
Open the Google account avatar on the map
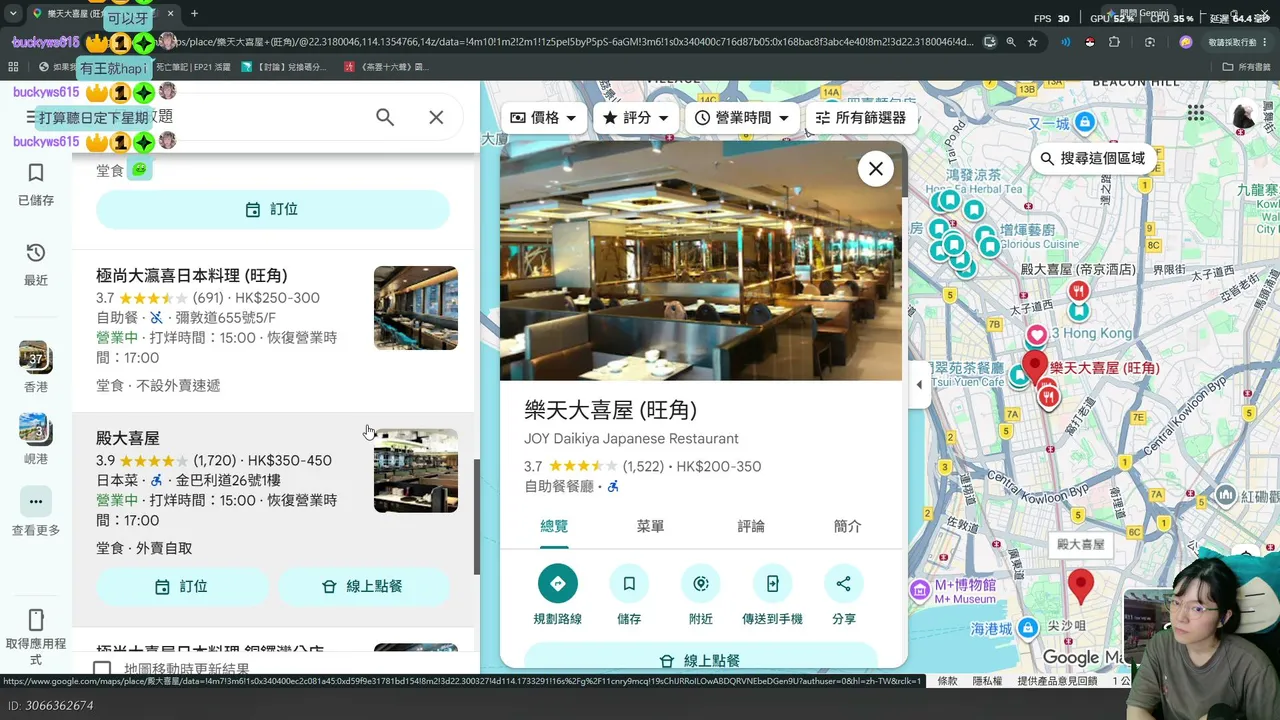pos(1244,115)
